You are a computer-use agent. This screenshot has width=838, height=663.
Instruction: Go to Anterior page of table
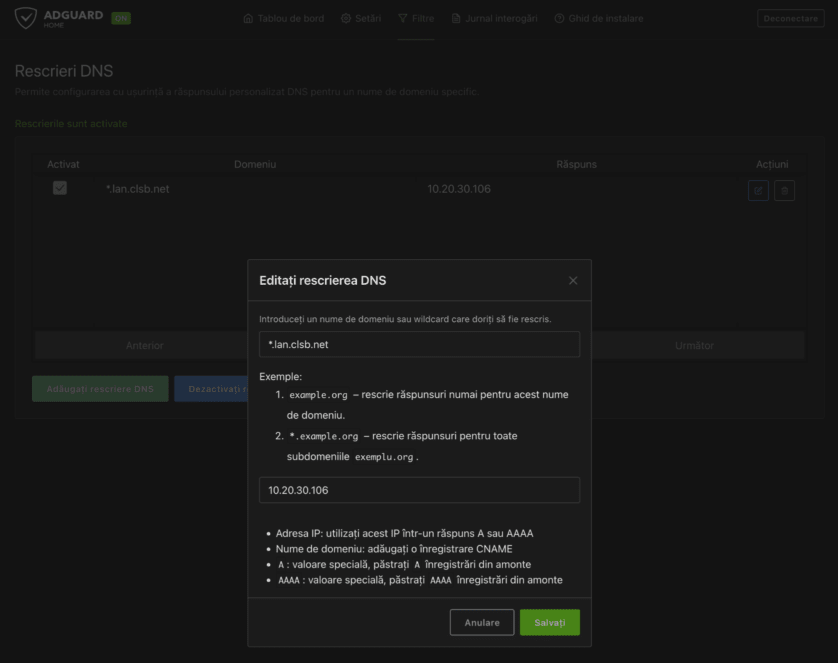(x=144, y=345)
